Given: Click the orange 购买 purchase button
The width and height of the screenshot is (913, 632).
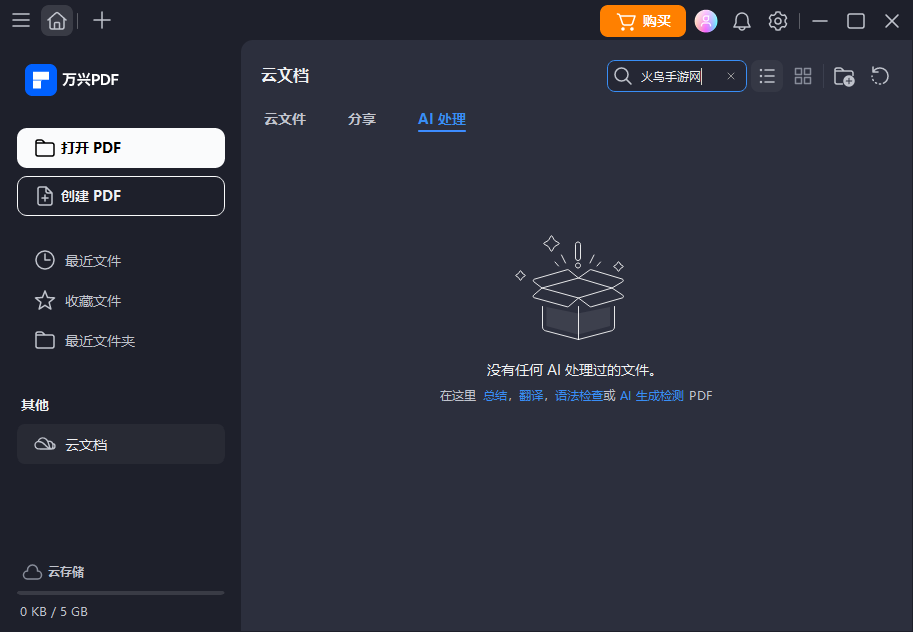Looking at the screenshot, I should (643, 21).
